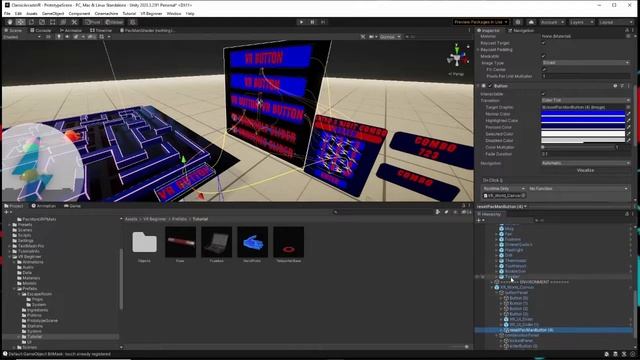Select the Rect Transform tool
640x360 pixels.
coord(52,22)
